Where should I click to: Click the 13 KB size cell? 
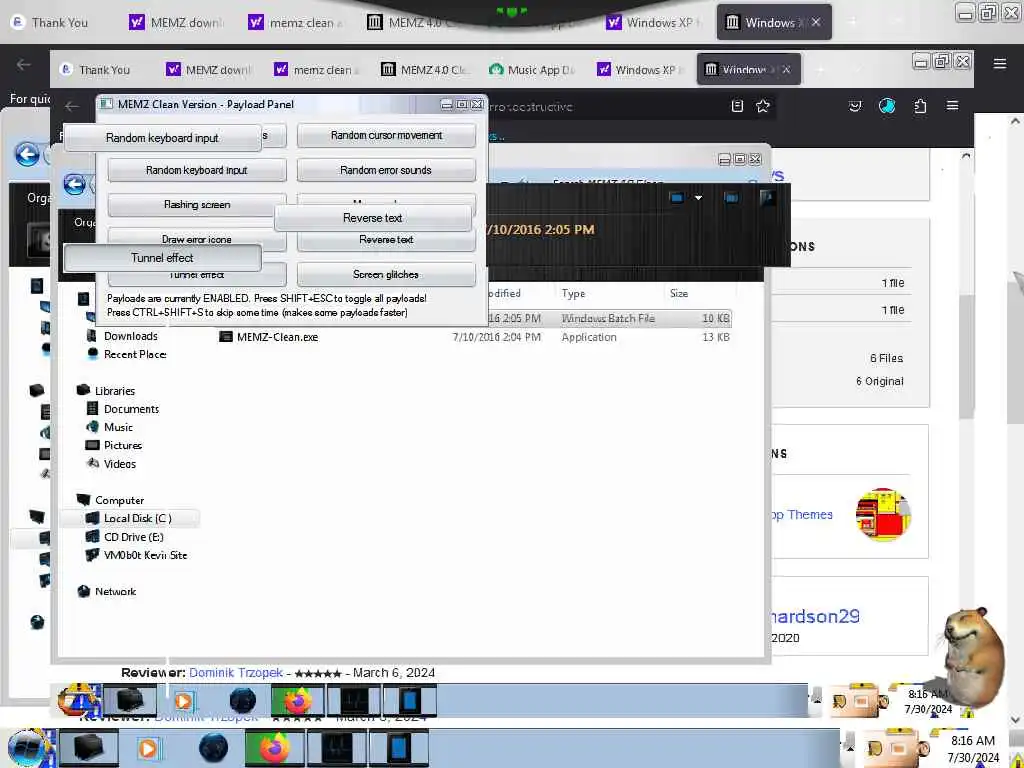coord(716,337)
